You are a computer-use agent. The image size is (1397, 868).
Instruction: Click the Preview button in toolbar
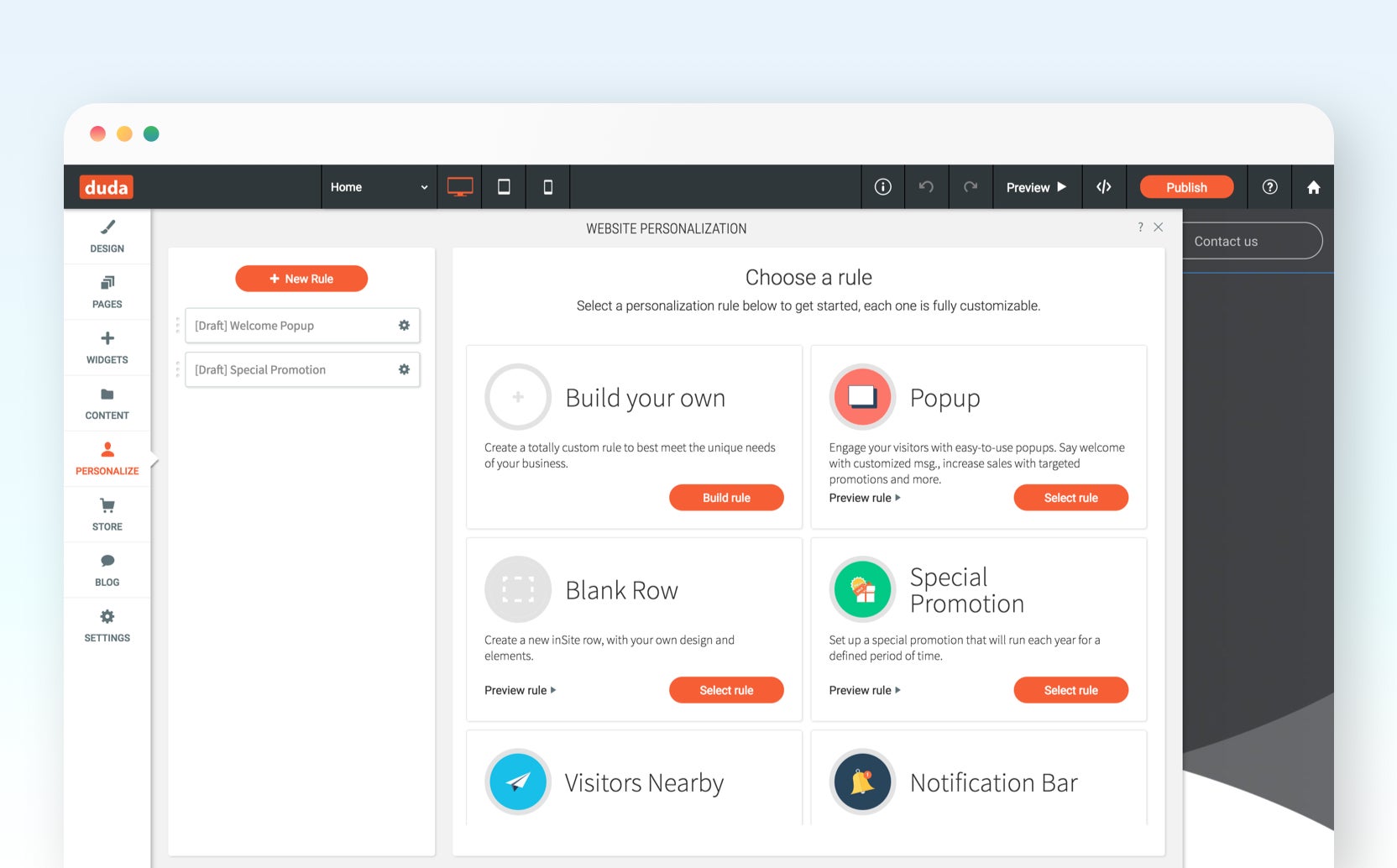click(x=1037, y=187)
